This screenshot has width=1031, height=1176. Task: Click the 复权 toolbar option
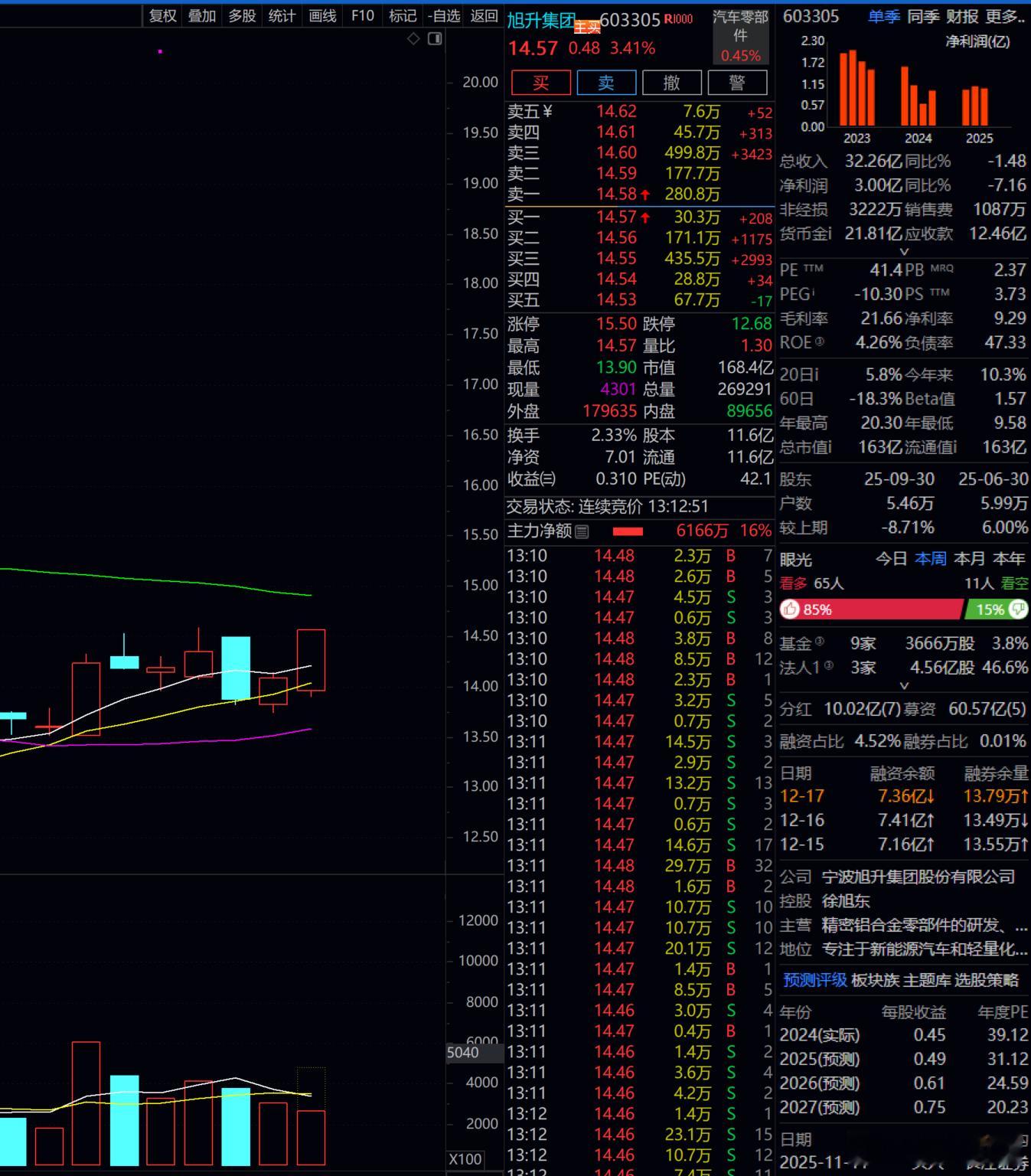tap(162, 16)
